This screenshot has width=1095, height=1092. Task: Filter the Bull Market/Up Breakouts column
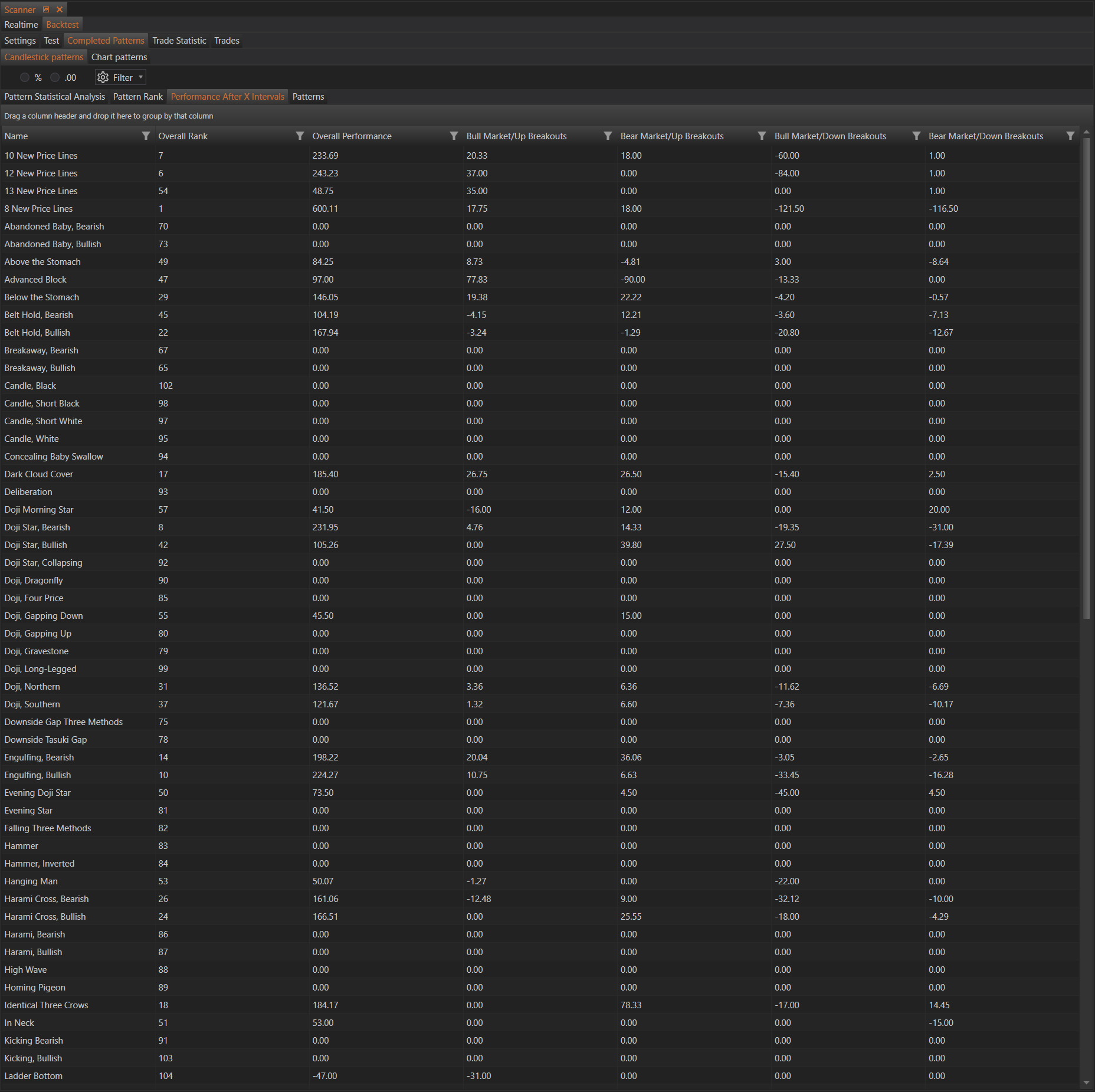pos(608,136)
